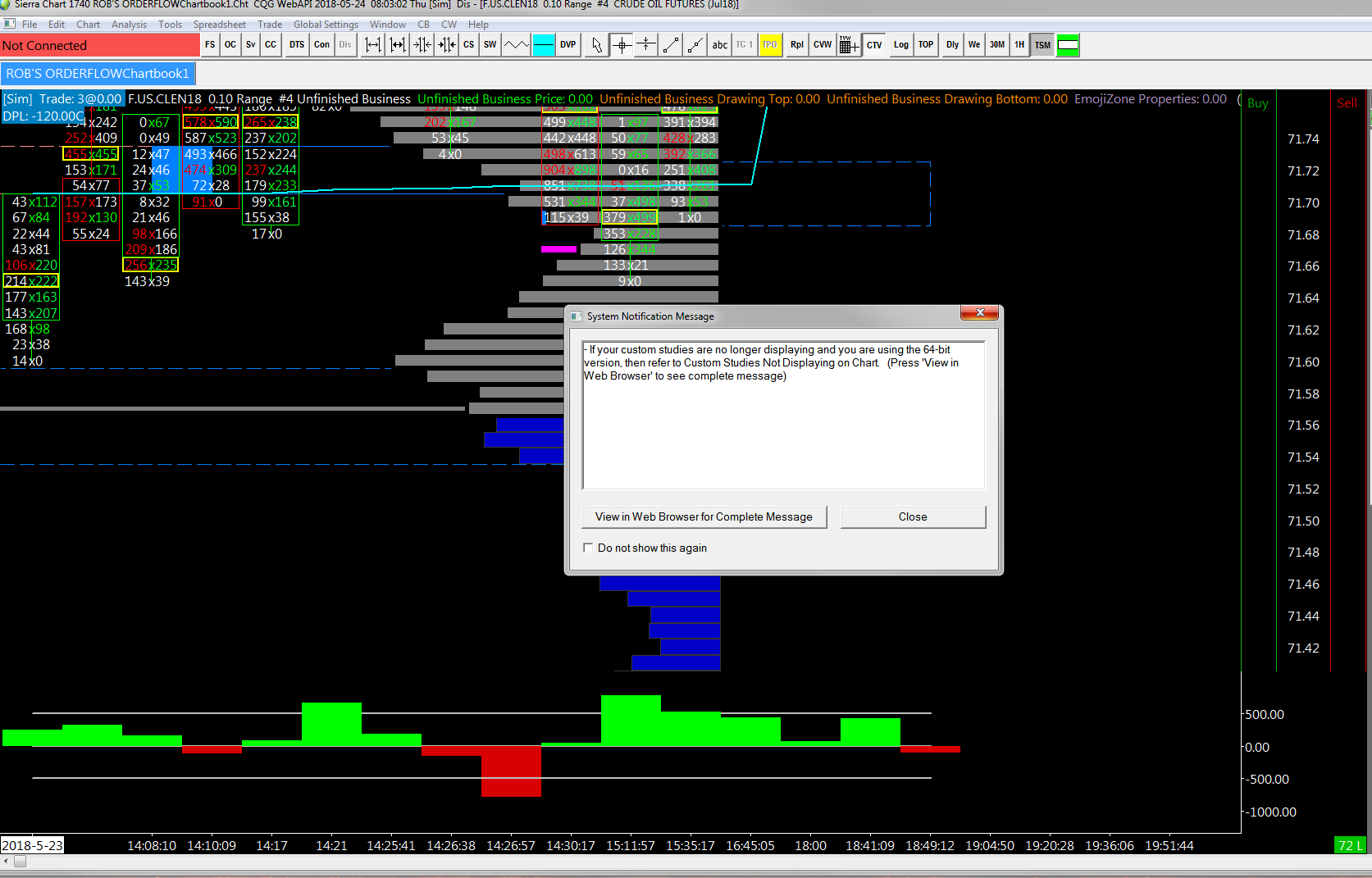1372x878 pixels.
Task: Open the Edit menu
Action: click(57, 25)
